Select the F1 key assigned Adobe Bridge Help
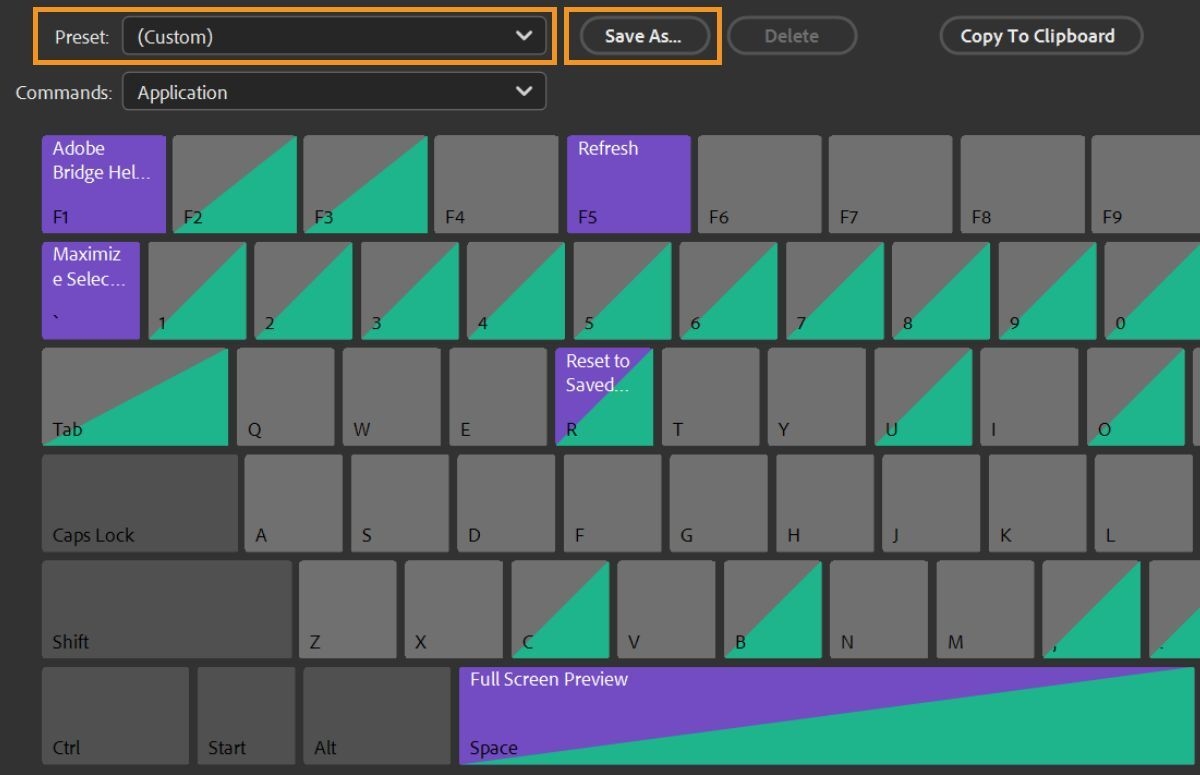Screen dimensions: 1200x775 [x=103, y=183]
